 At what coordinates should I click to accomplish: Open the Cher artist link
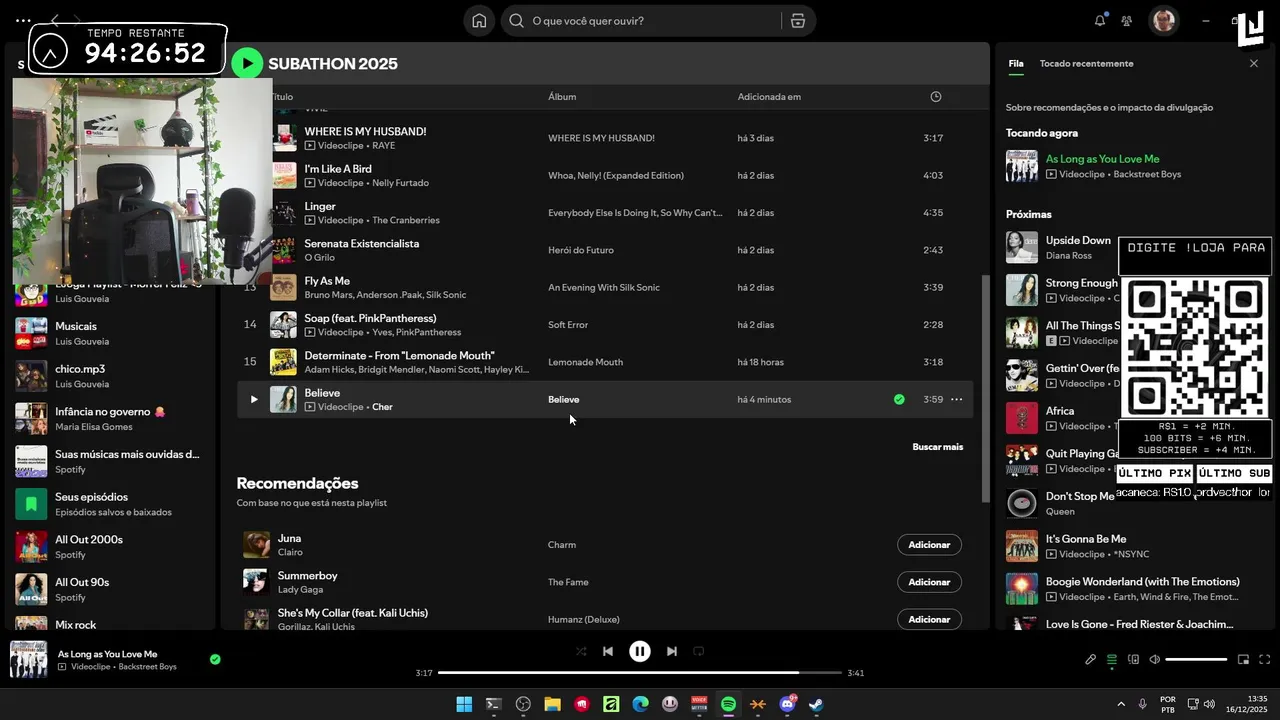coord(382,407)
